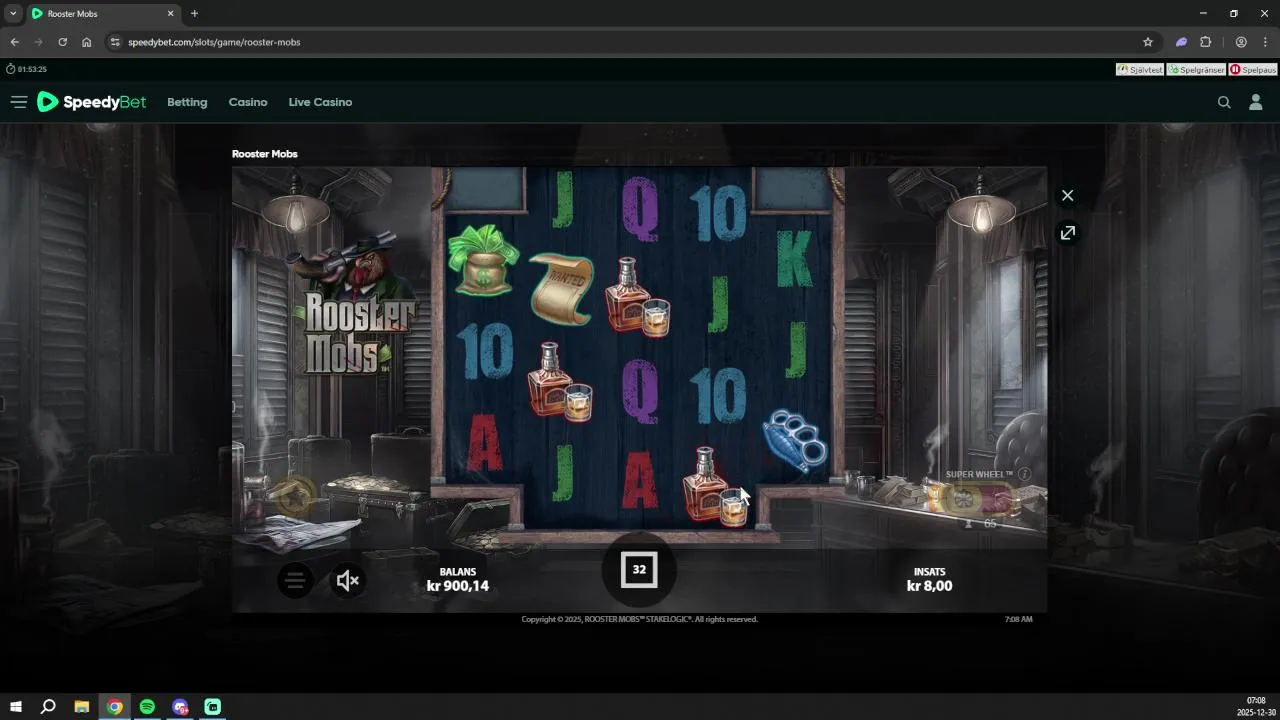Unmute the game sound
1280x720 pixels.
coord(347,580)
